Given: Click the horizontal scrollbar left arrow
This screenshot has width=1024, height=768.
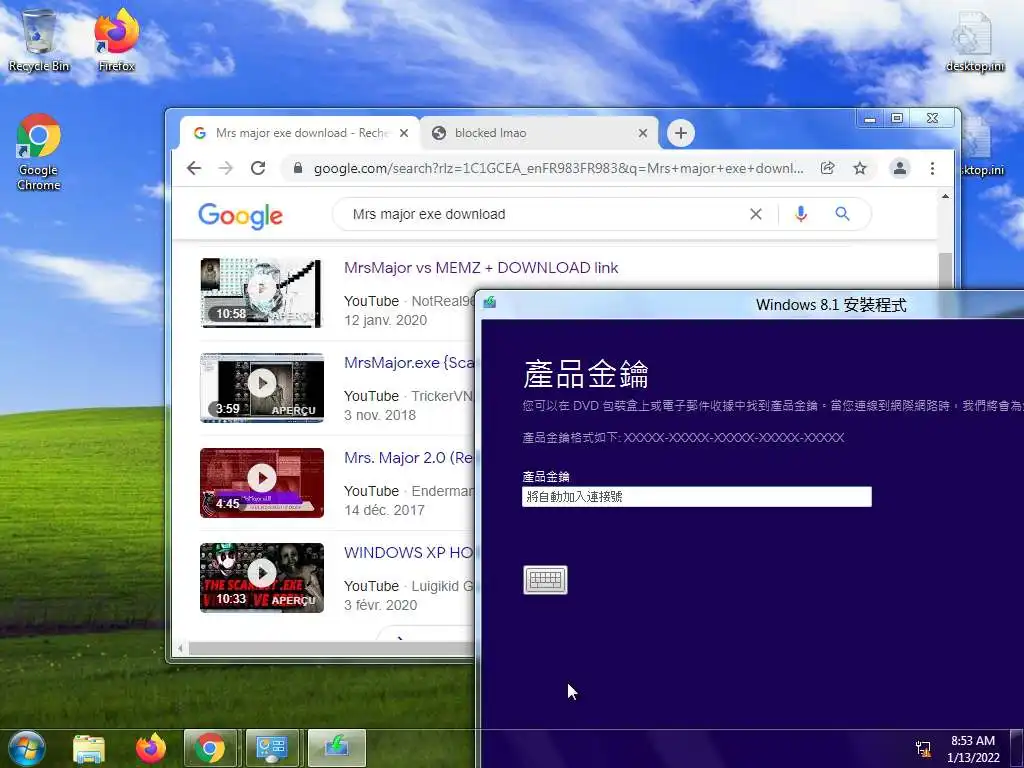Looking at the screenshot, I should [x=181, y=648].
